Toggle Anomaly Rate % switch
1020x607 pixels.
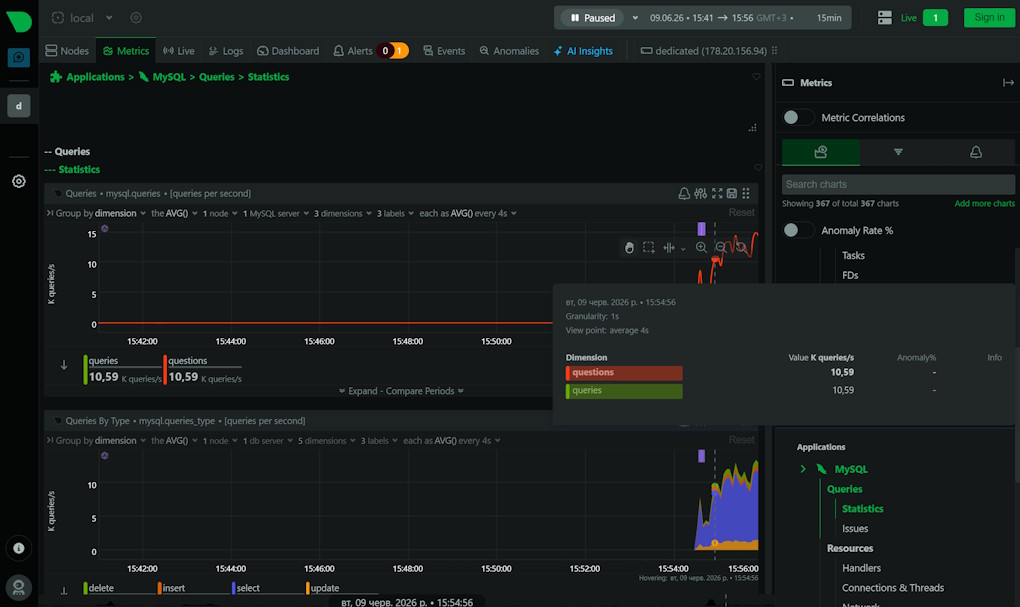tap(798, 230)
